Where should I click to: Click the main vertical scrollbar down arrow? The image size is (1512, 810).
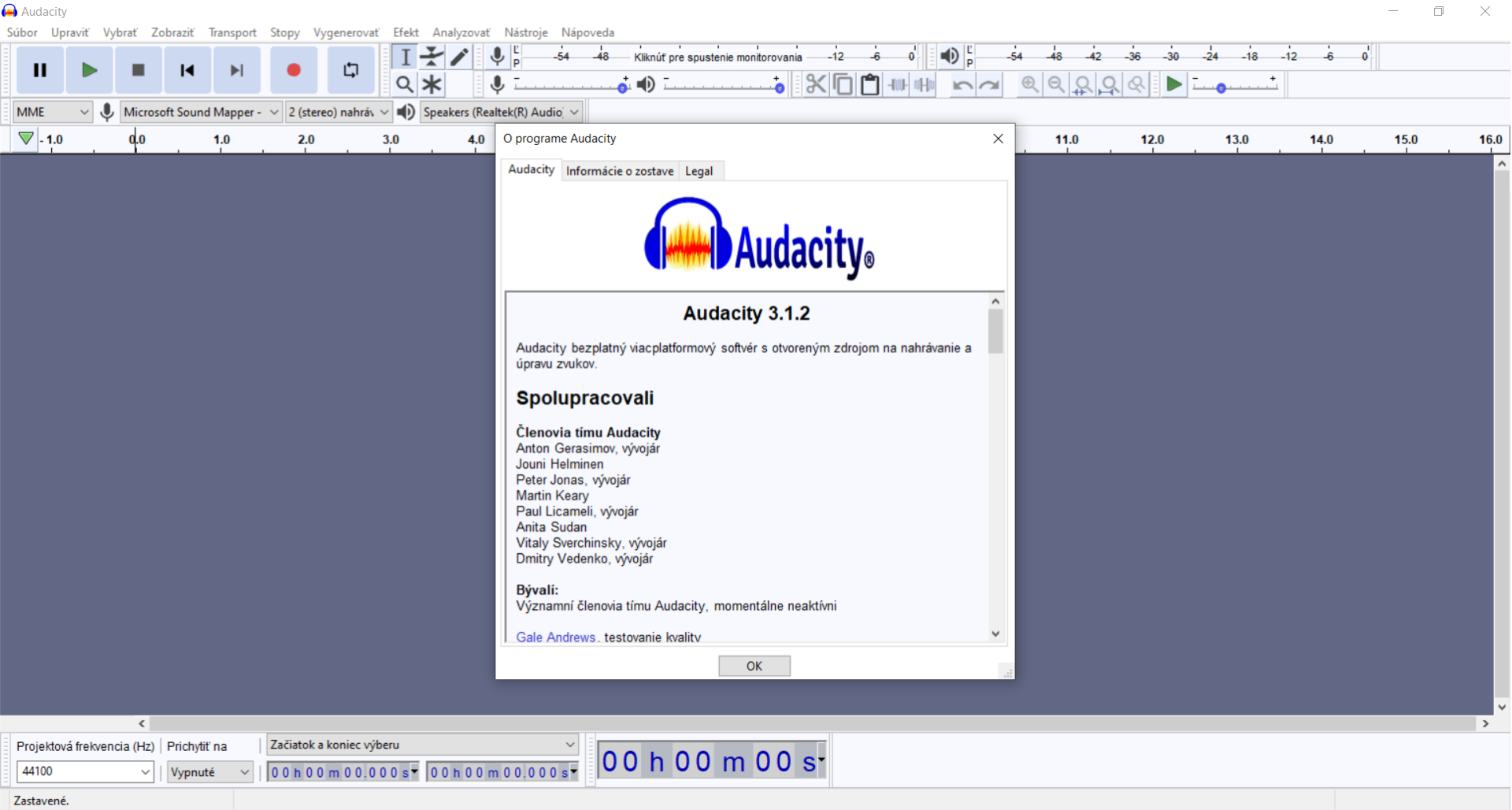point(1502,707)
